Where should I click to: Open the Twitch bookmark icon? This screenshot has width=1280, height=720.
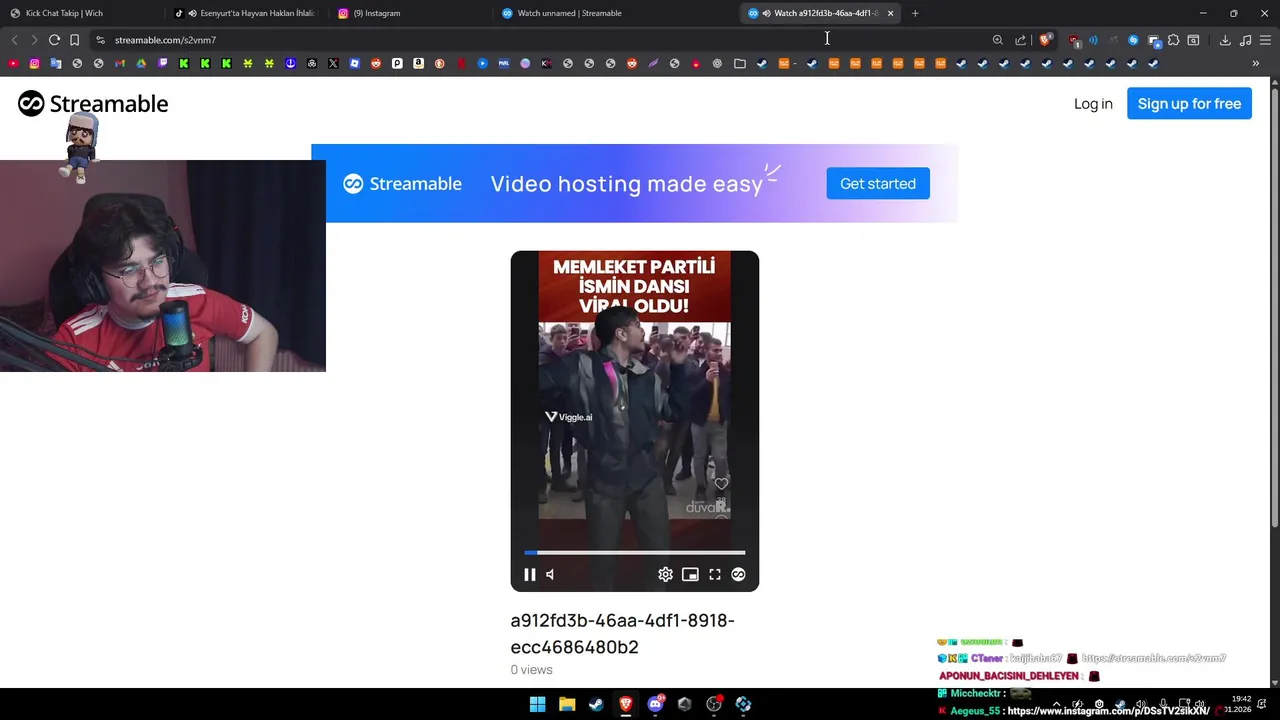pyautogui.click(x=162, y=63)
